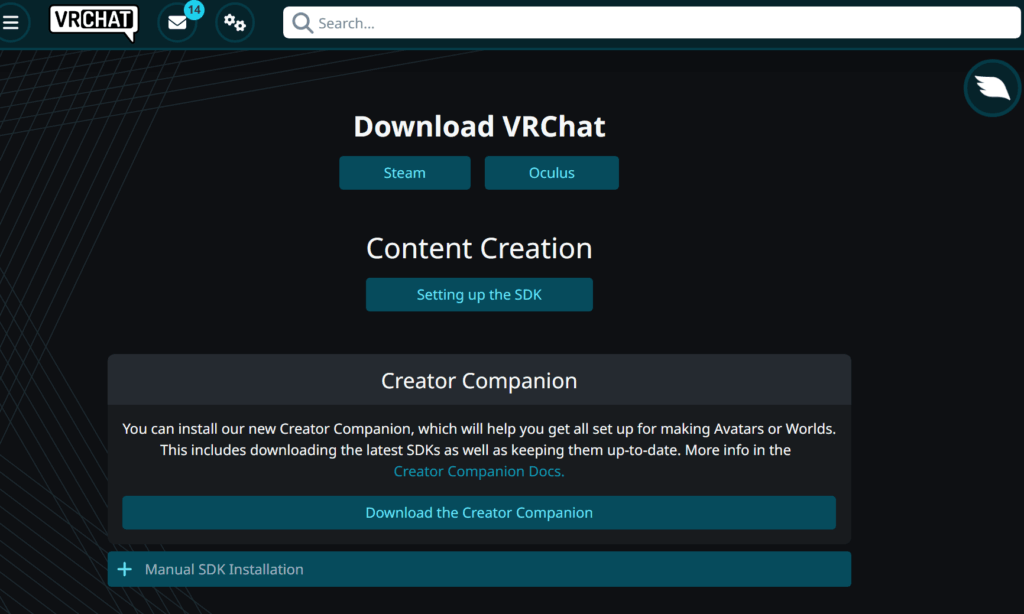Click the magnifier search icon
The width and height of the screenshot is (1024, 614).
(302, 23)
